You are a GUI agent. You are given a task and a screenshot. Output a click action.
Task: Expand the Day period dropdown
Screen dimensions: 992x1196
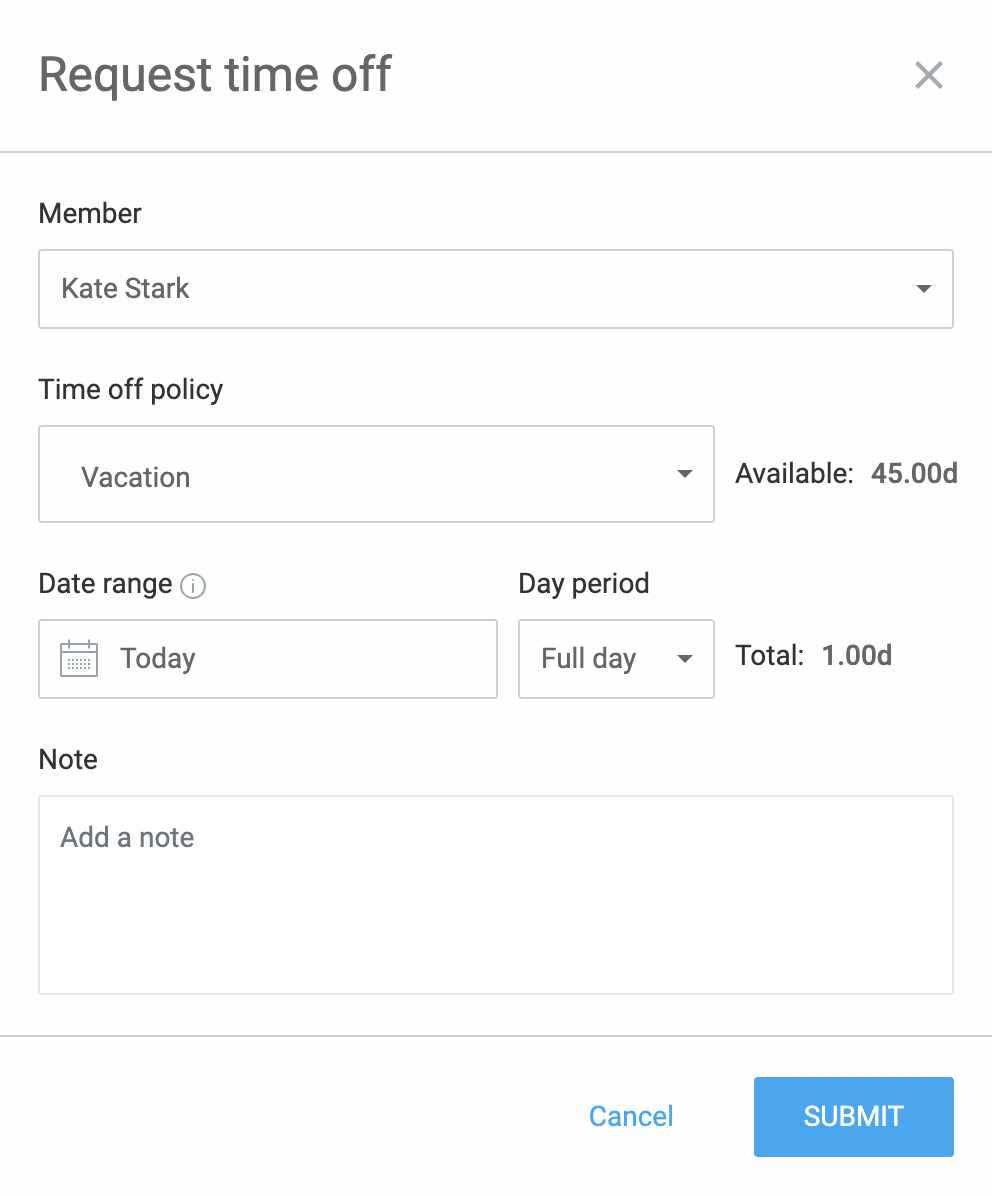tap(616, 659)
